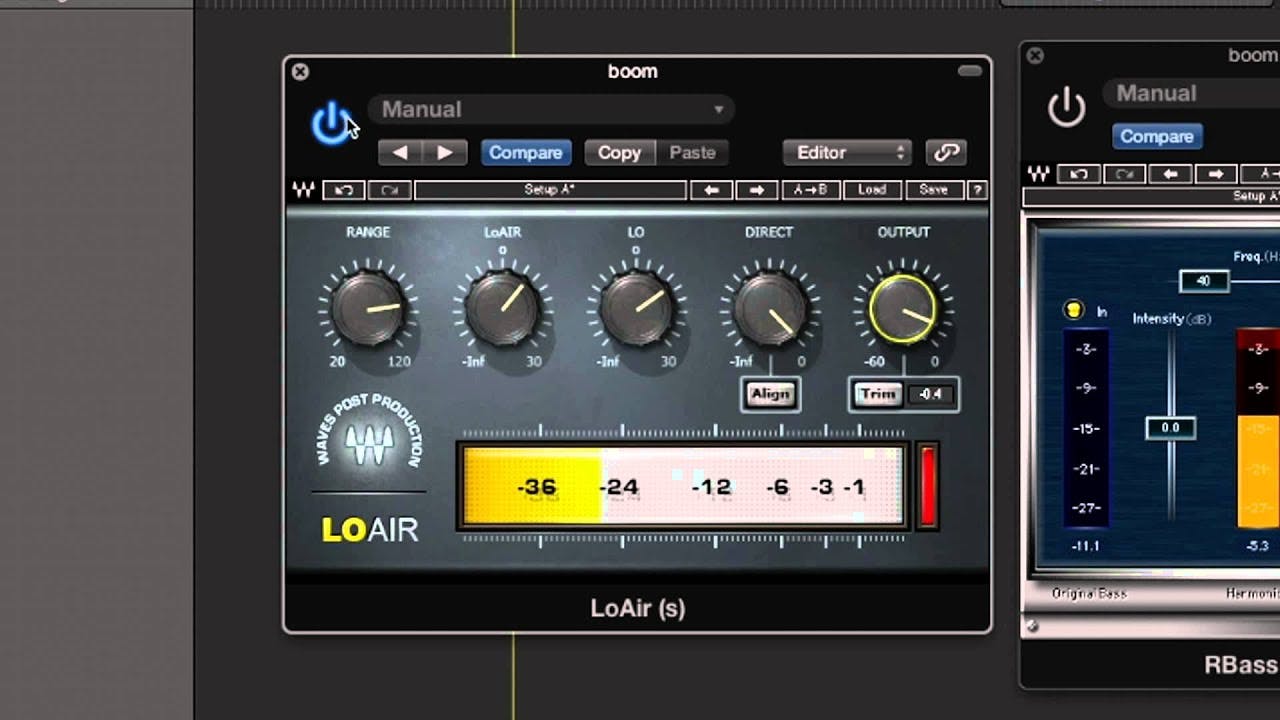Load next Waves preset with right arrow
1280x720 pixels.
tap(757, 189)
